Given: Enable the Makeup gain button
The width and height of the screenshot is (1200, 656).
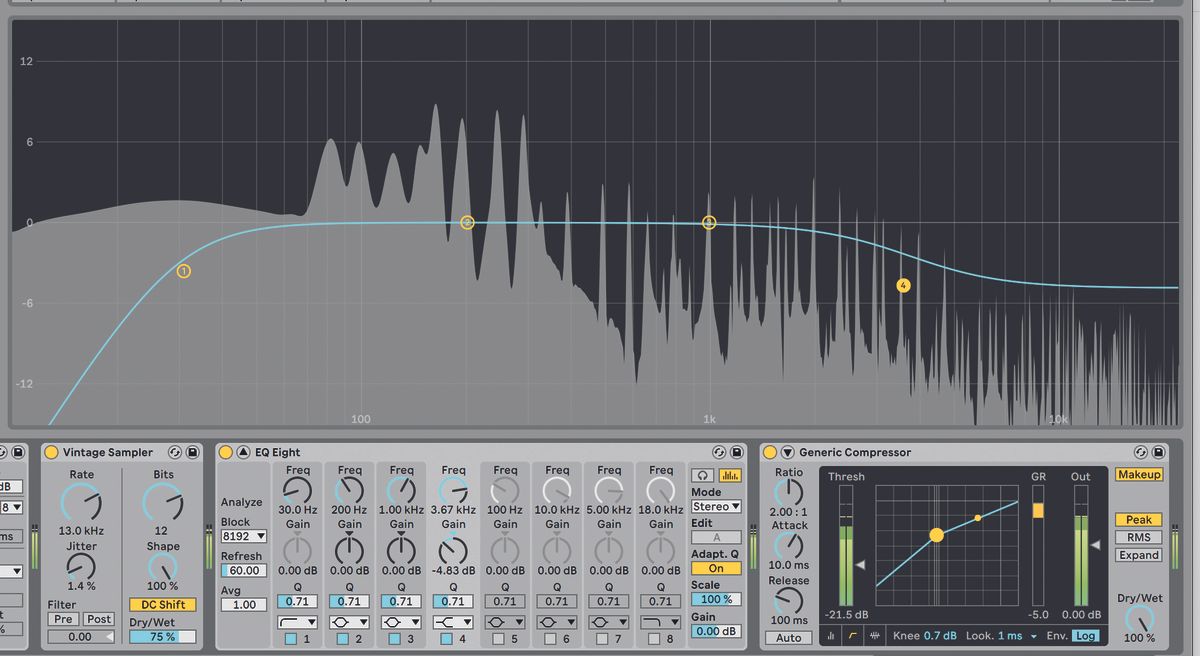Looking at the screenshot, I should click(x=1137, y=475).
